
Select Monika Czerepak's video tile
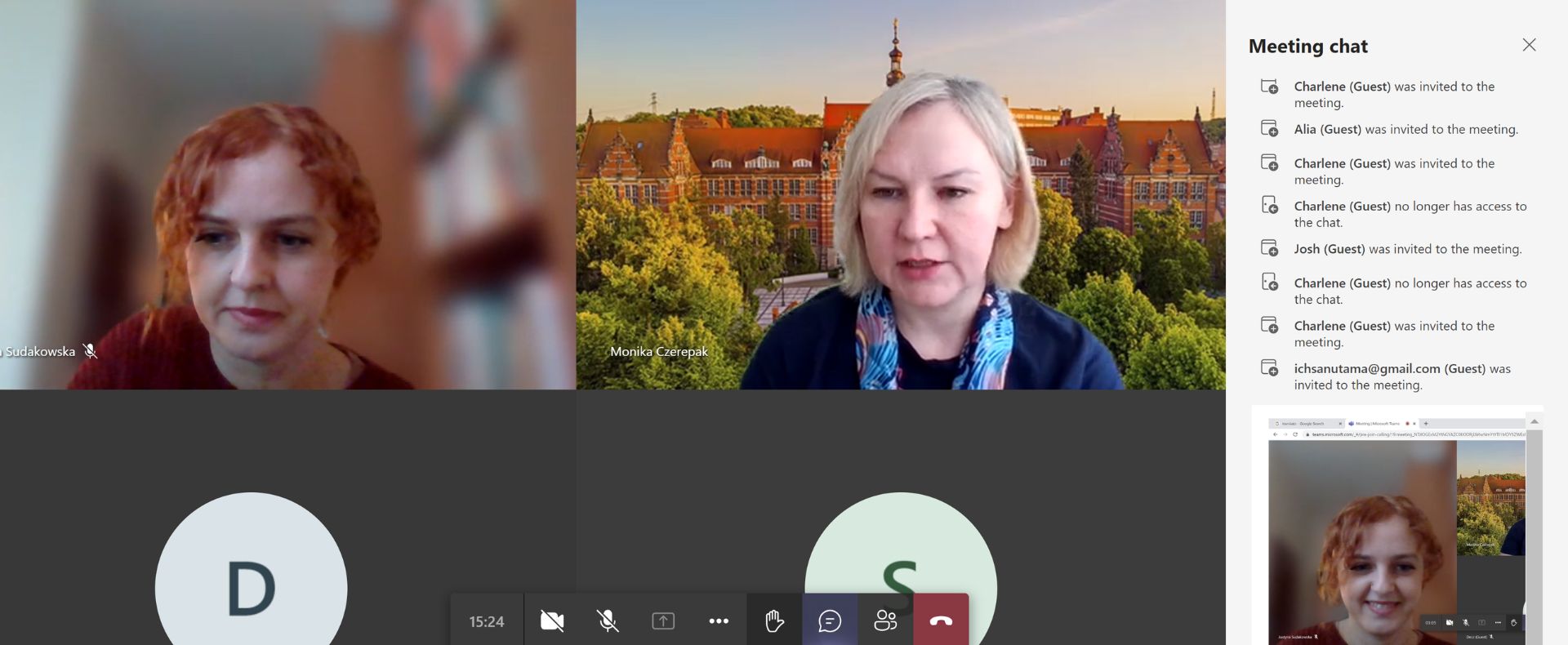[900, 194]
